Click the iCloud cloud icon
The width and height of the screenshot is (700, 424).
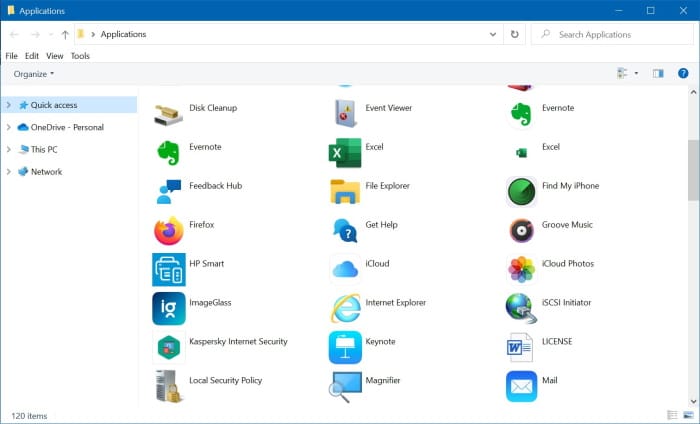pyautogui.click(x=345, y=270)
